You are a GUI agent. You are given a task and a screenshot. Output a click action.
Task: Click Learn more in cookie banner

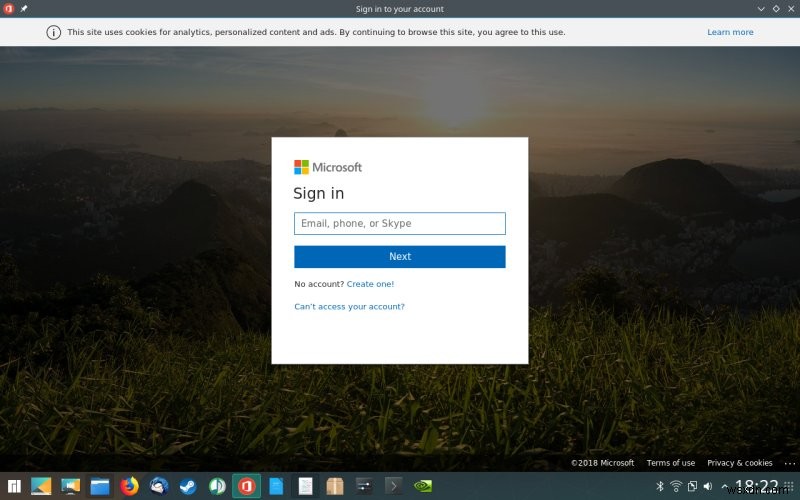pos(730,32)
